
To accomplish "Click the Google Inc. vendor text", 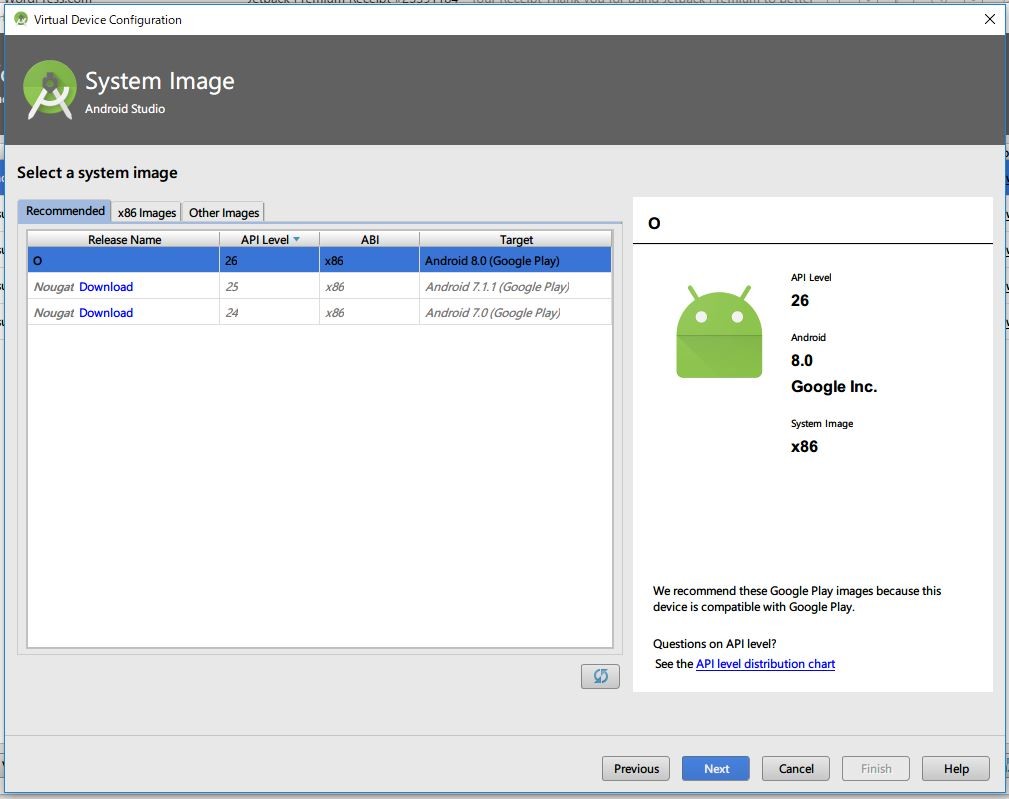I will click(834, 387).
